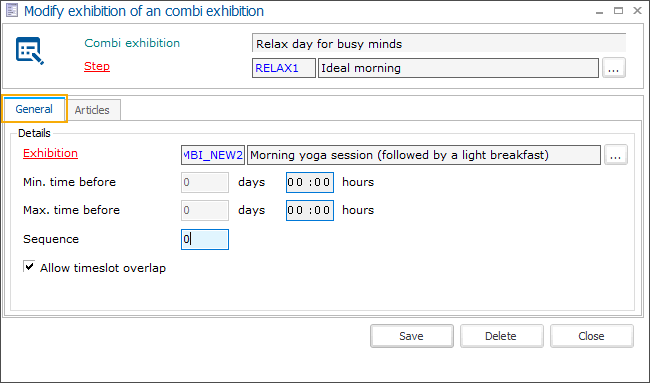This screenshot has width=650, height=383.
Task: Switch to the General tab
Action: pyautogui.click(x=34, y=109)
